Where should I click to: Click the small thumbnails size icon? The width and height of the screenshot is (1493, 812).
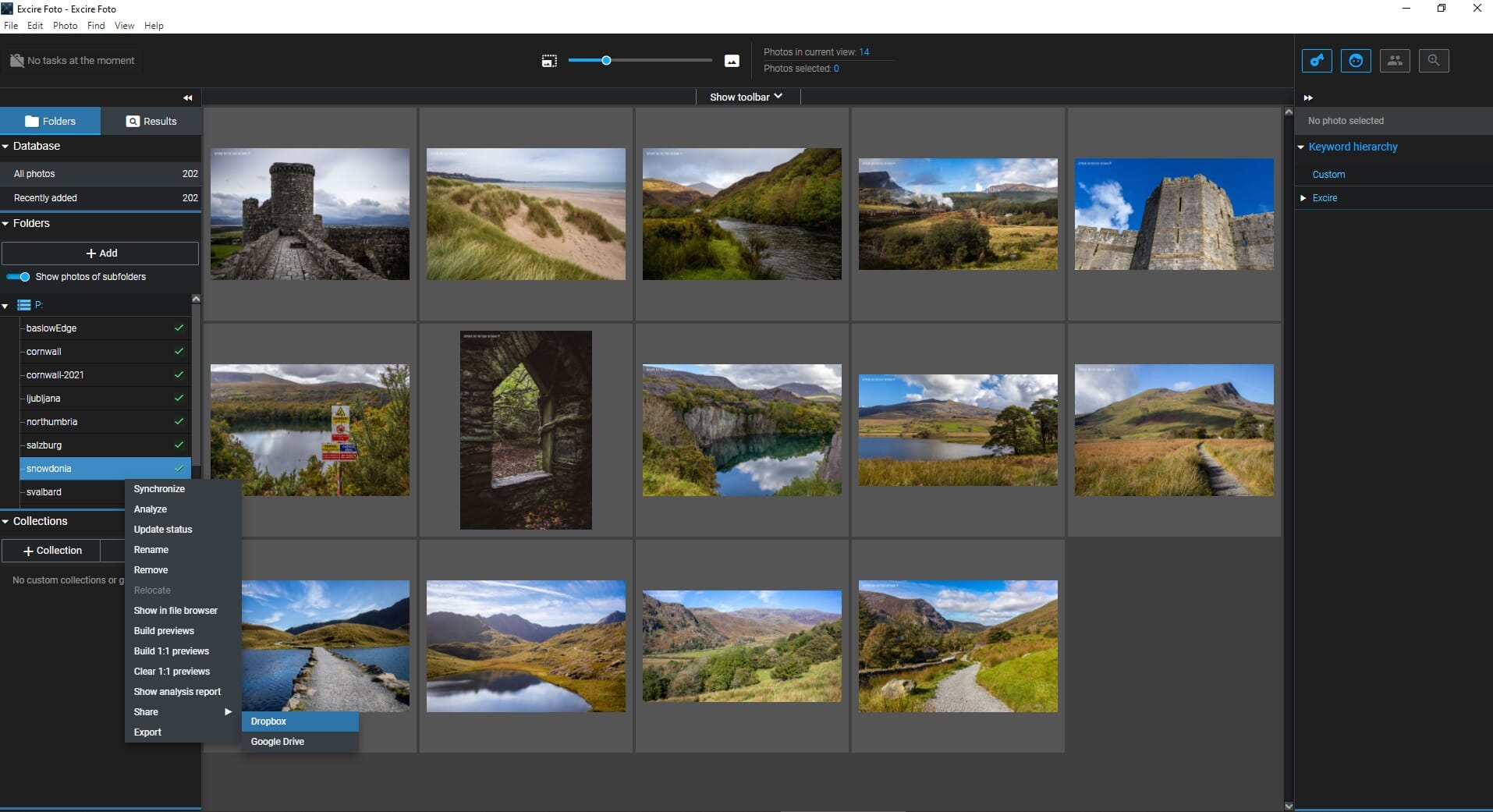(x=549, y=61)
